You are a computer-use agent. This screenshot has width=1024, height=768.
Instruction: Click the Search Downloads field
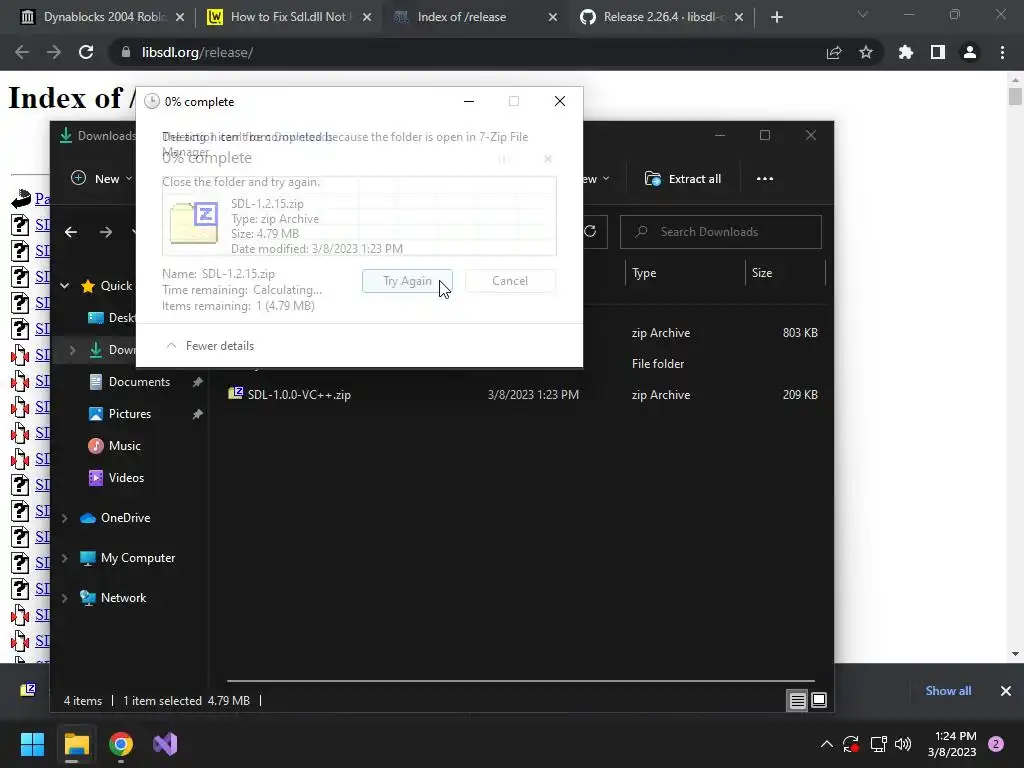[720, 232]
